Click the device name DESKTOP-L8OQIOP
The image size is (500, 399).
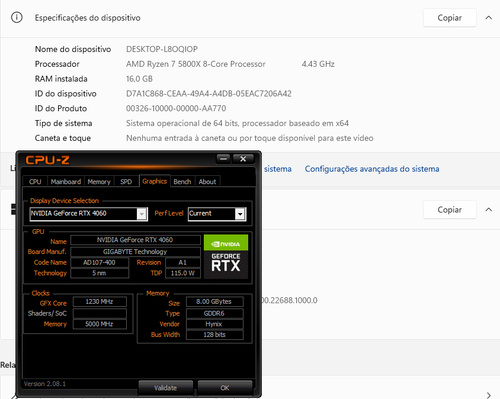coord(162,49)
